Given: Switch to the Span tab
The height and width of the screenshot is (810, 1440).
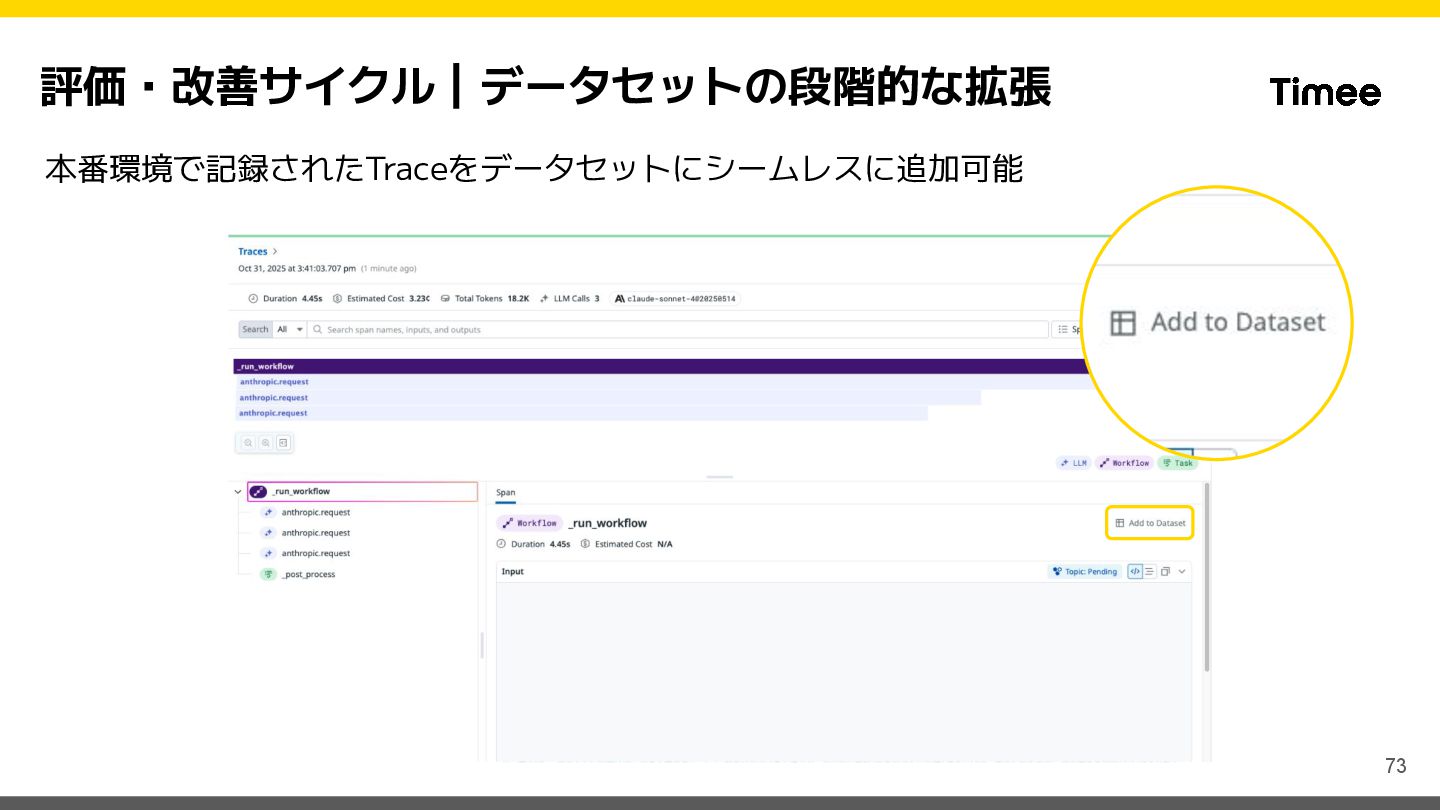Looking at the screenshot, I should pos(506,493).
